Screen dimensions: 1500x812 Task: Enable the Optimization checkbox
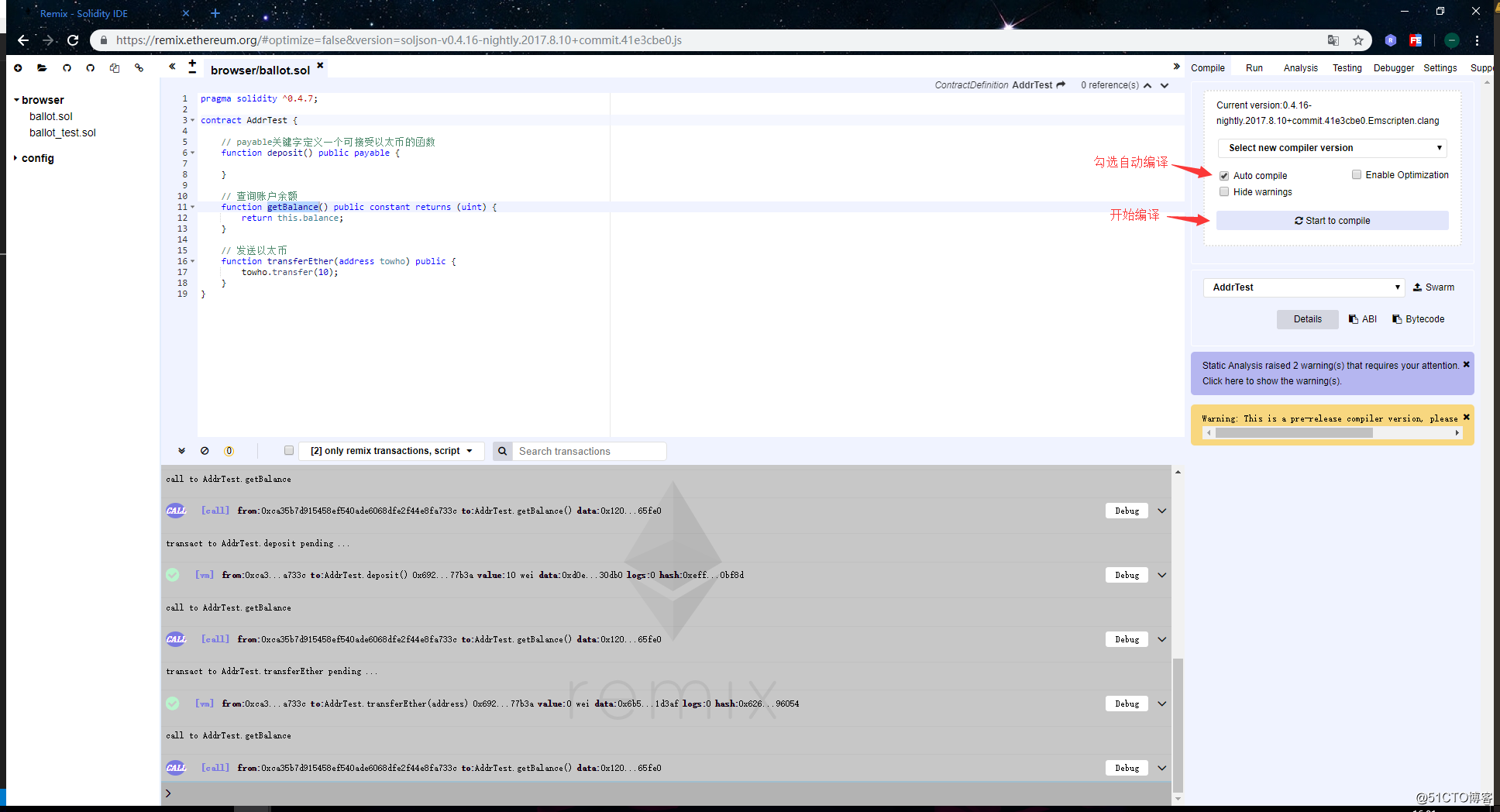pyautogui.click(x=1357, y=175)
